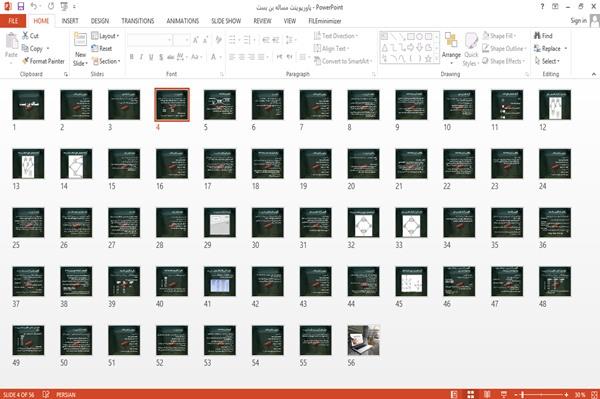Click the Save icon in the quick access toolbar

(x=21, y=7)
